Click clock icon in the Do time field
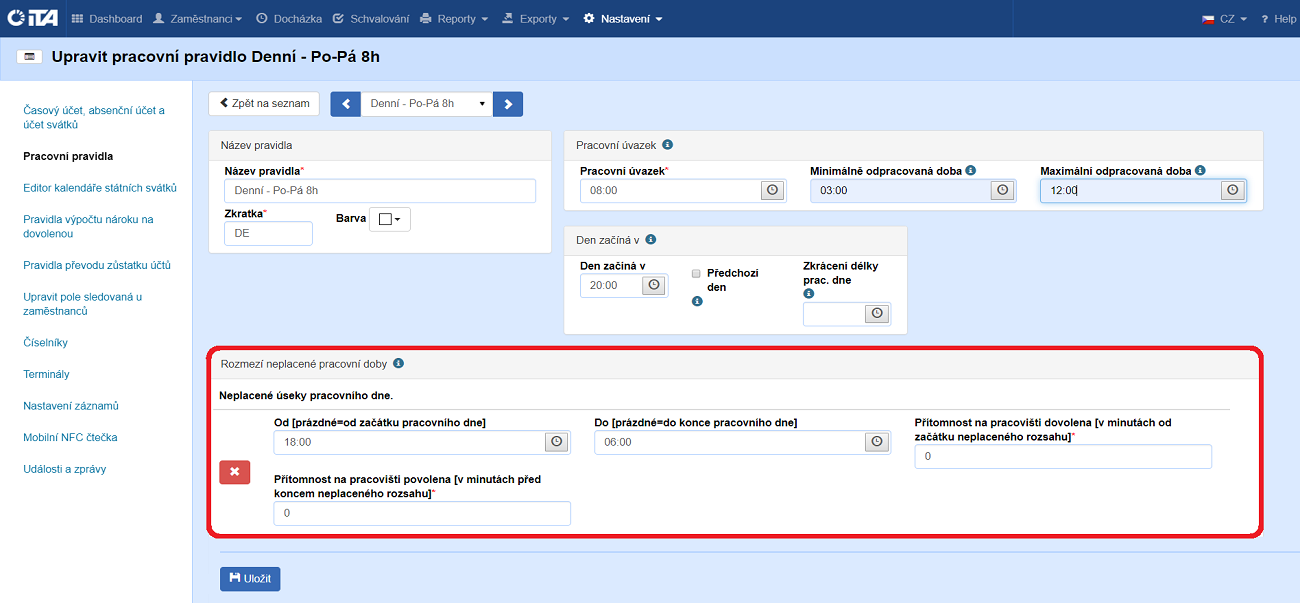The image size is (1300, 603). 877,442
